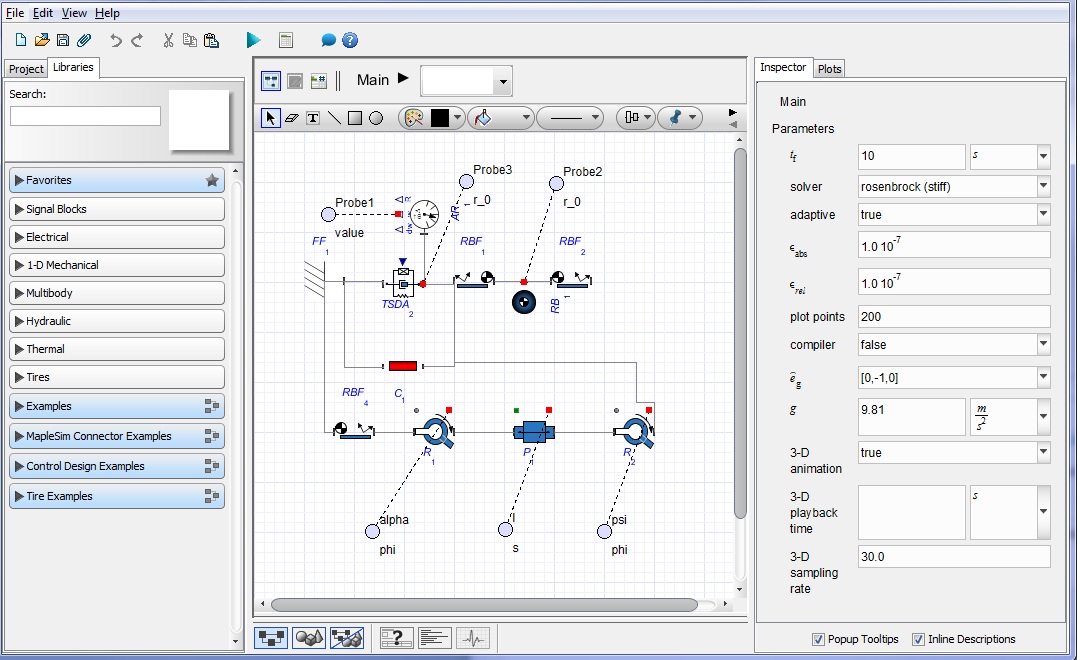Run the simulation with the play button

point(253,40)
